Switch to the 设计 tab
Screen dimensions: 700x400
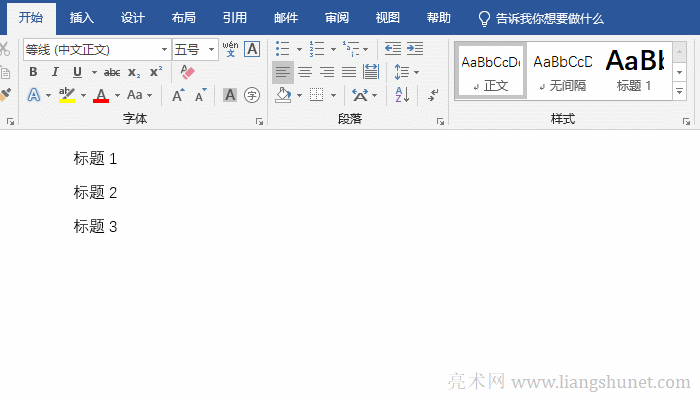coord(133,18)
